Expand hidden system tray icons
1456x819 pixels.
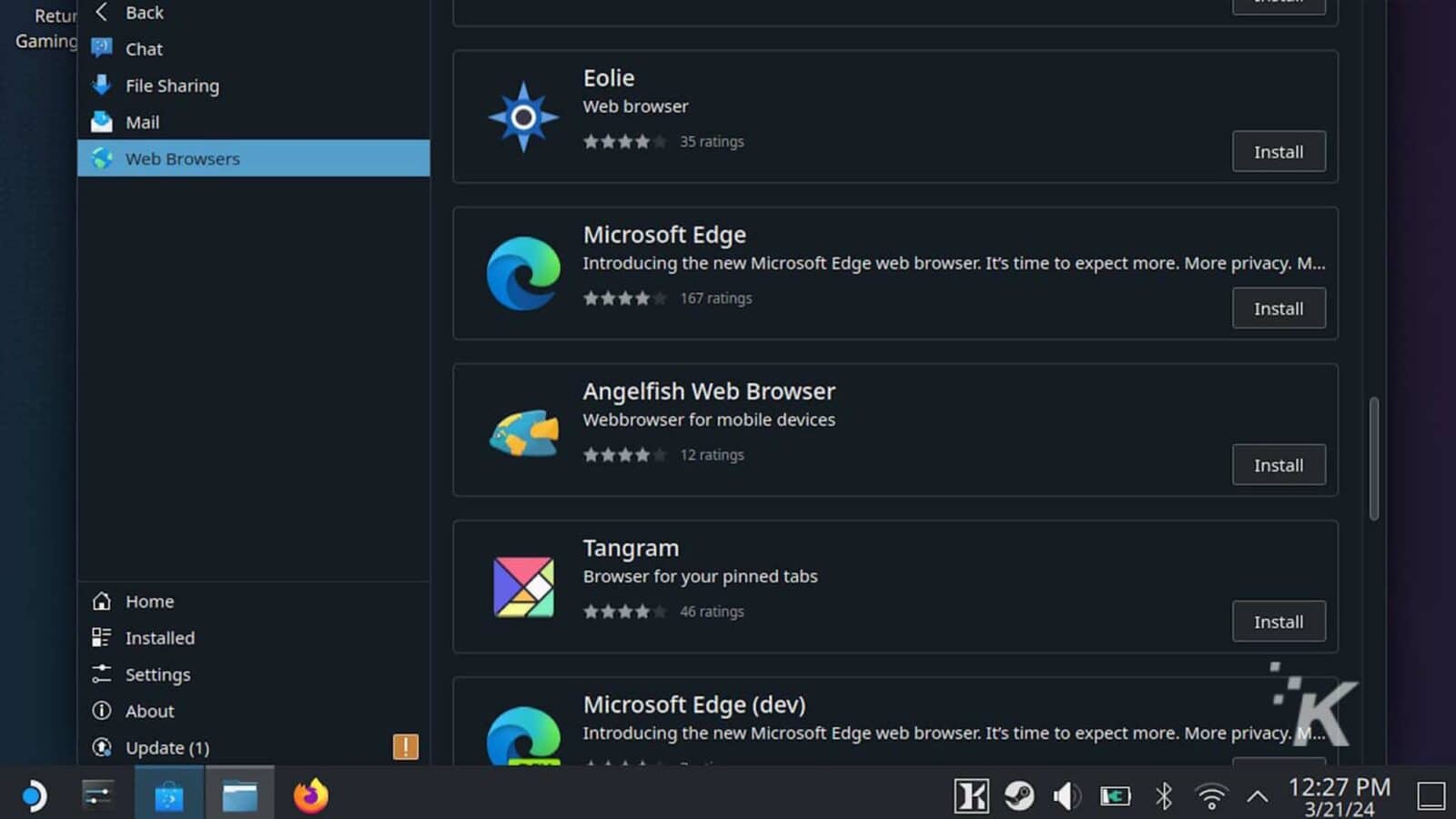1258,797
